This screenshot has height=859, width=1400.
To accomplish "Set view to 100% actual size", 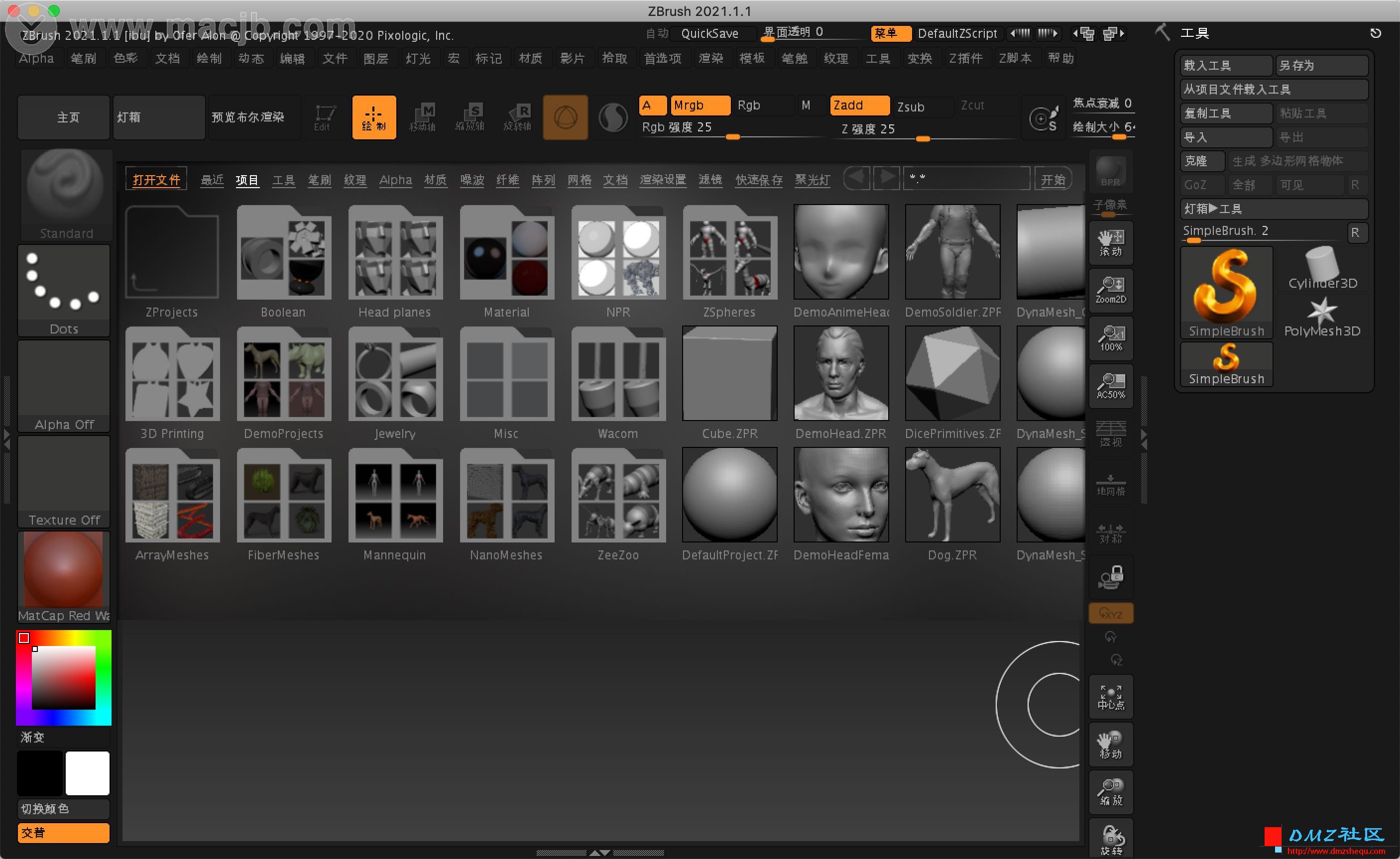I will point(1111,338).
